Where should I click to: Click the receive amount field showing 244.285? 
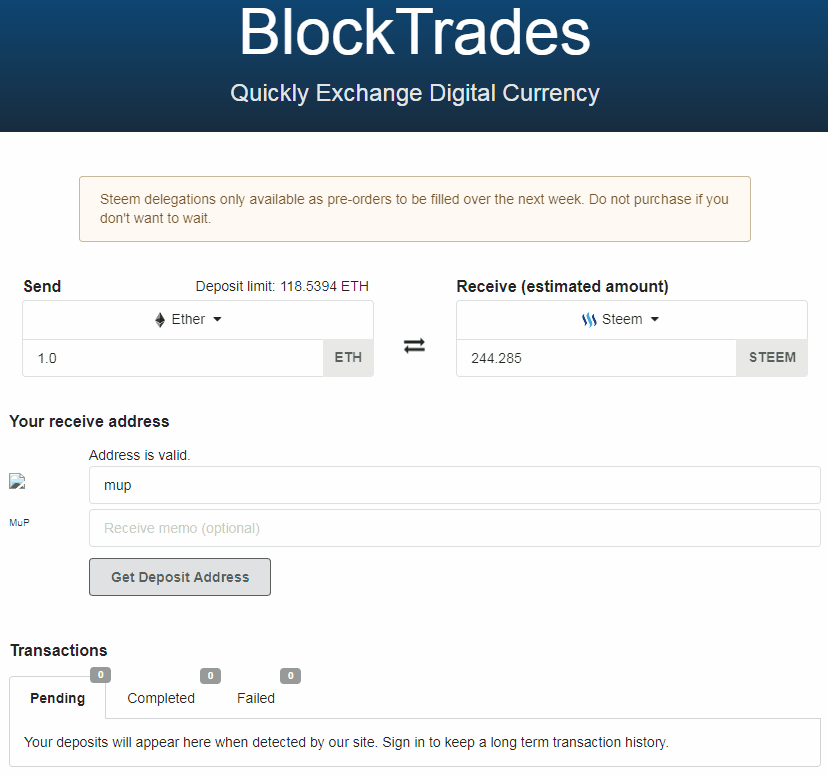point(597,358)
